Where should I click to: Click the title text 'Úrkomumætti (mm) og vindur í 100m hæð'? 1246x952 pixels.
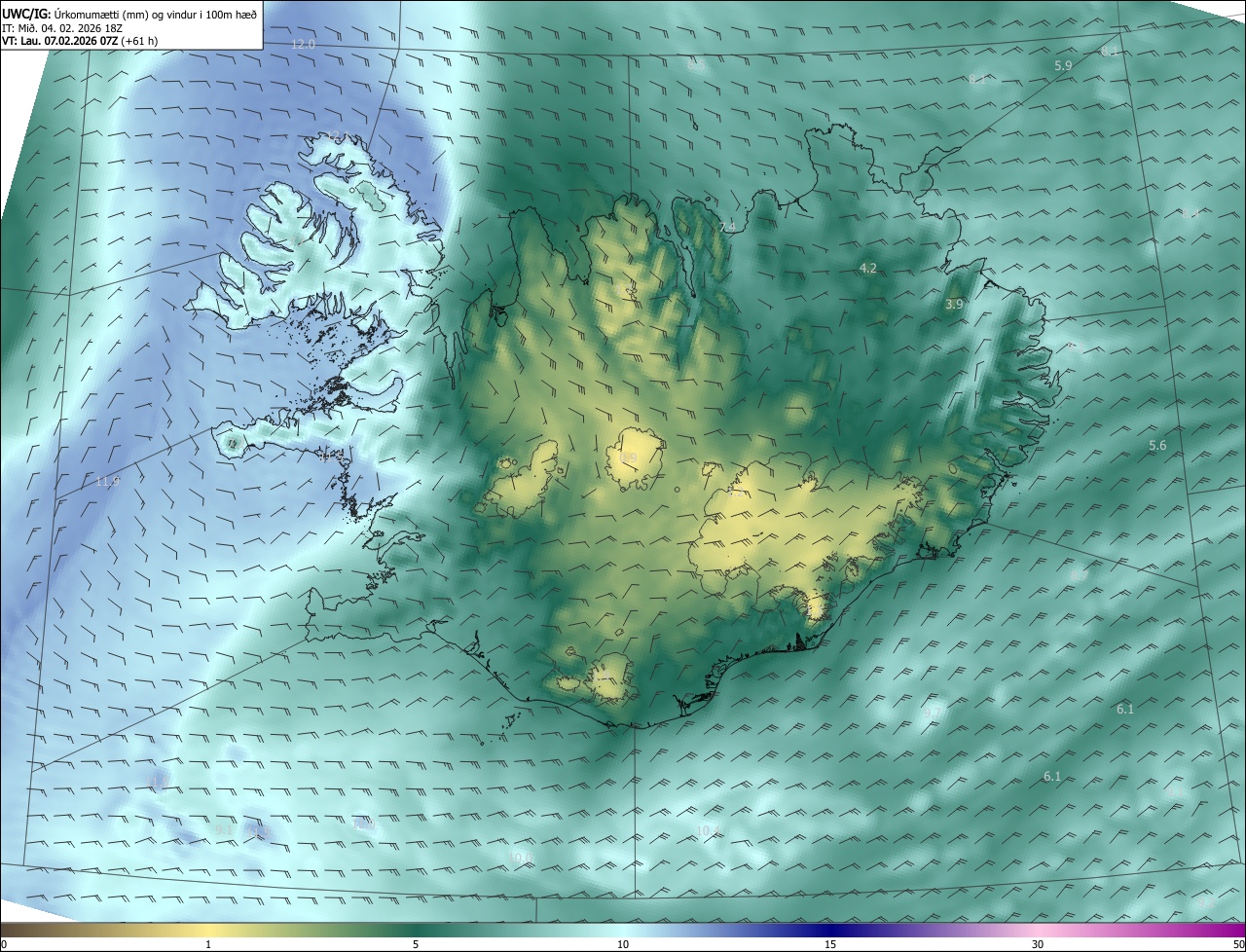154,14
